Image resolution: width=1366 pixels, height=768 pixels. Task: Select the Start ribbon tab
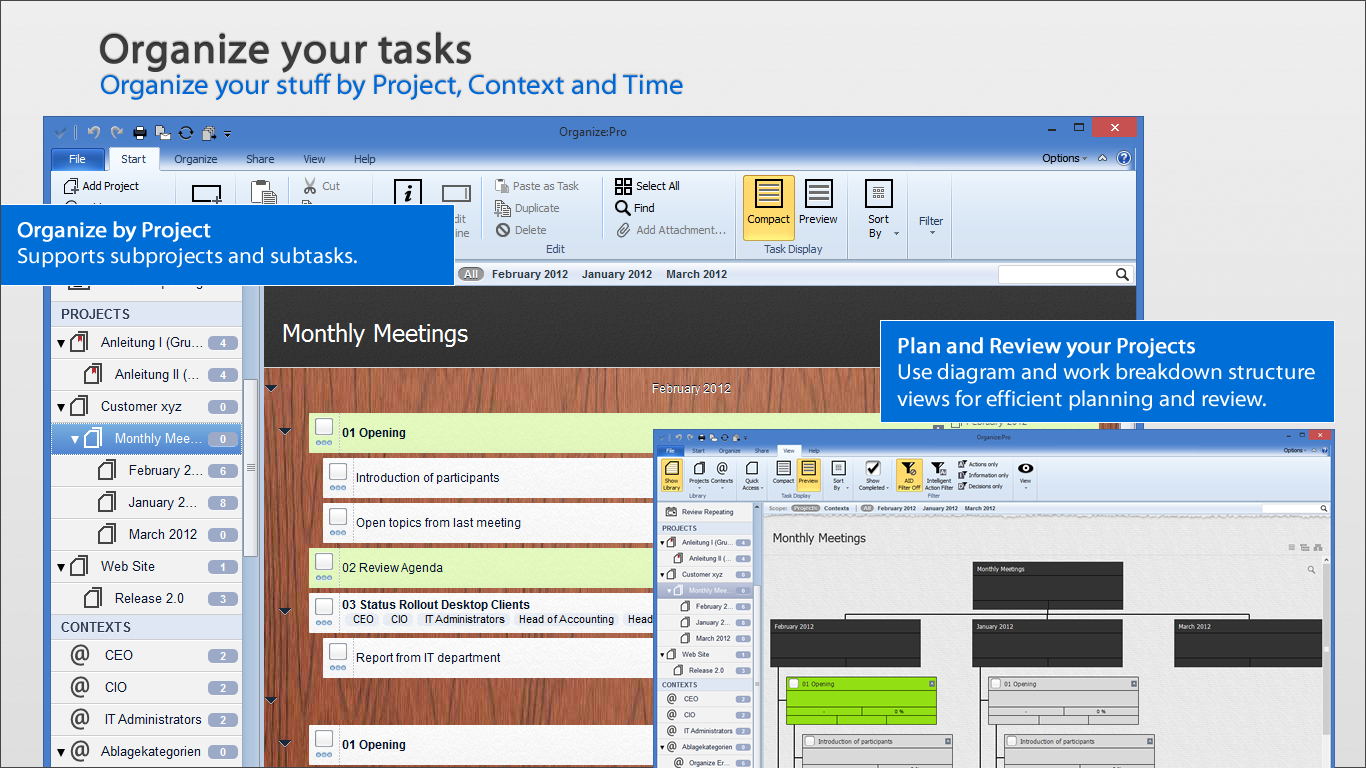[x=133, y=159]
